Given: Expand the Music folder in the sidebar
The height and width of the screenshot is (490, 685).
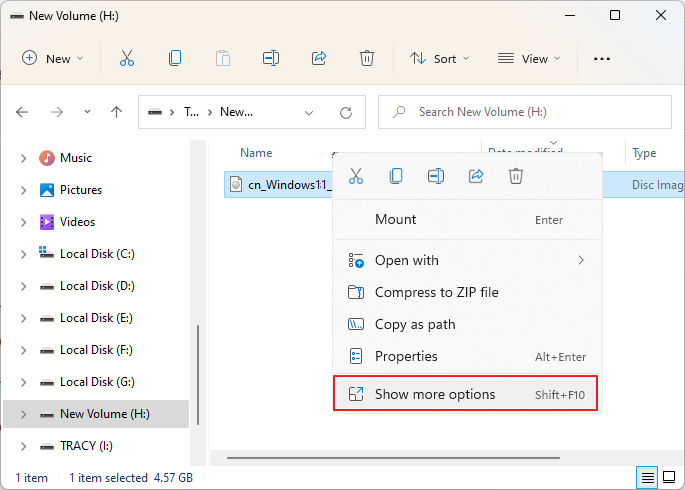Looking at the screenshot, I should coord(24,158).
